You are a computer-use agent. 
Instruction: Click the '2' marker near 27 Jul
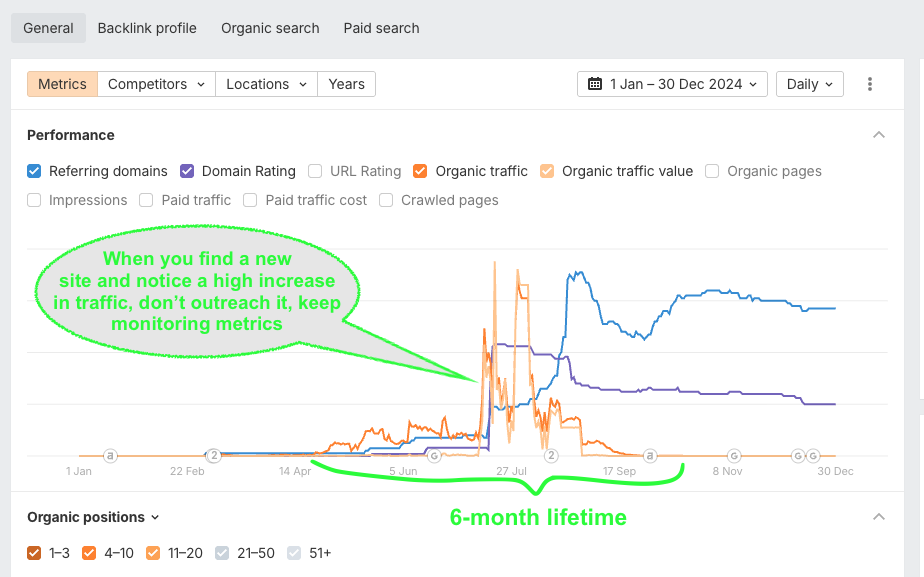click(551, 455)
